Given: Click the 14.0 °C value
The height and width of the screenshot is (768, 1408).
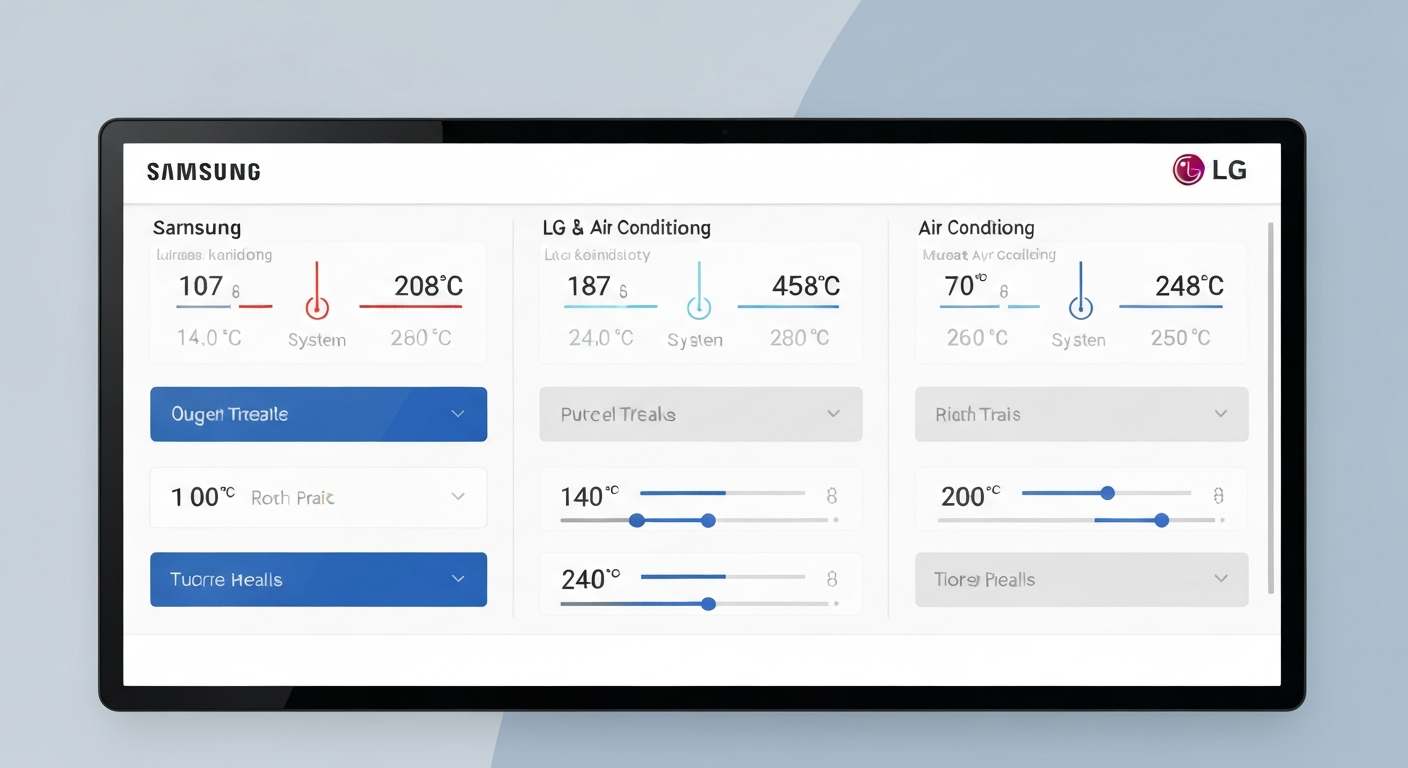Looking at the screenshot, I should (x=209, y=338).
